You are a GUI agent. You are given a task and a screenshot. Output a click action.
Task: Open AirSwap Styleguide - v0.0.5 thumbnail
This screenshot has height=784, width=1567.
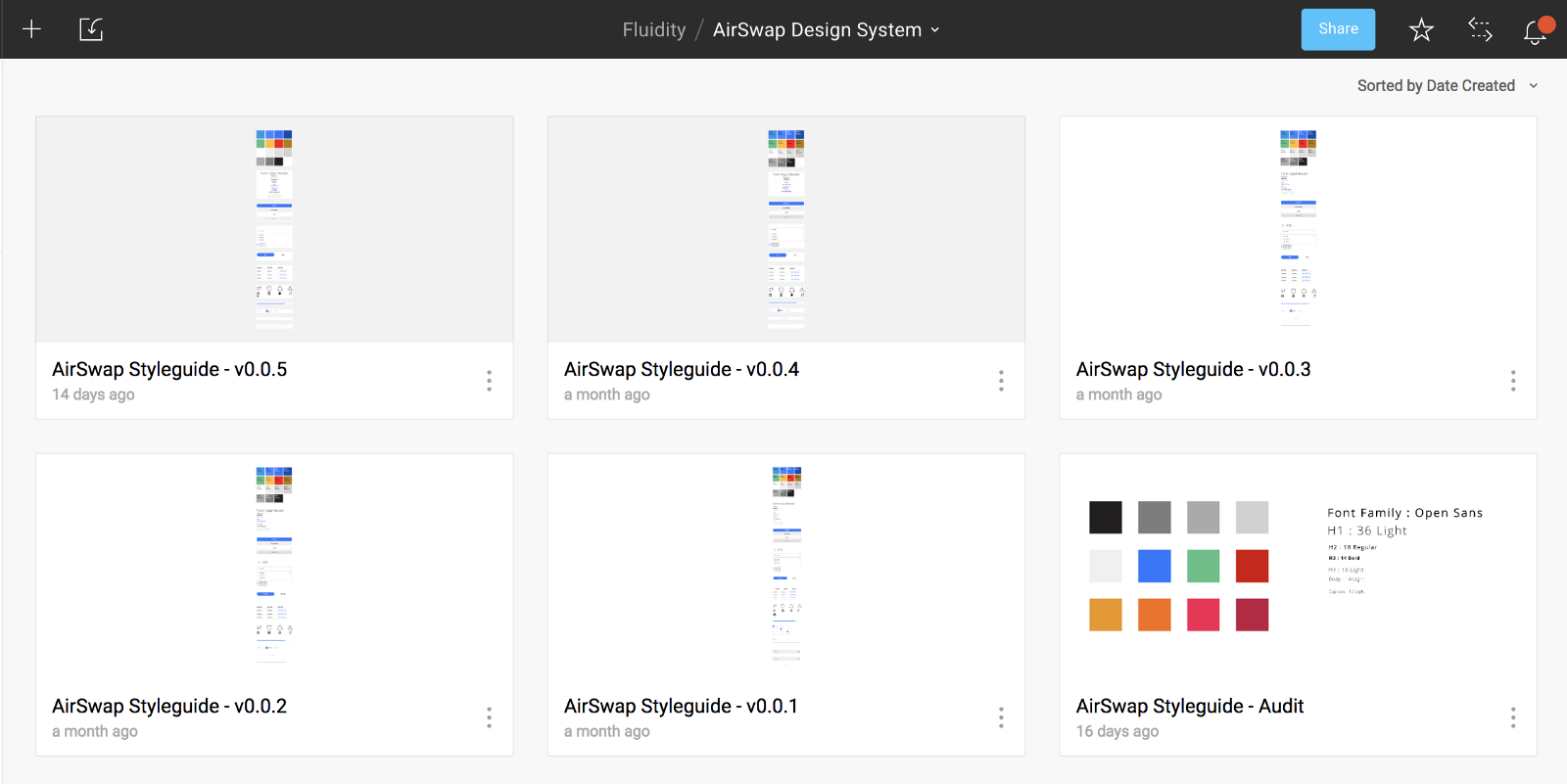click(274, 229)
